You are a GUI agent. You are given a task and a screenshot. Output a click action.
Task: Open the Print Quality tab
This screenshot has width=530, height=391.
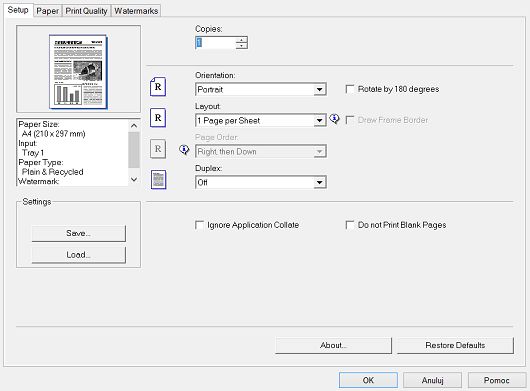pyautogui.click(x=86, y=11)
